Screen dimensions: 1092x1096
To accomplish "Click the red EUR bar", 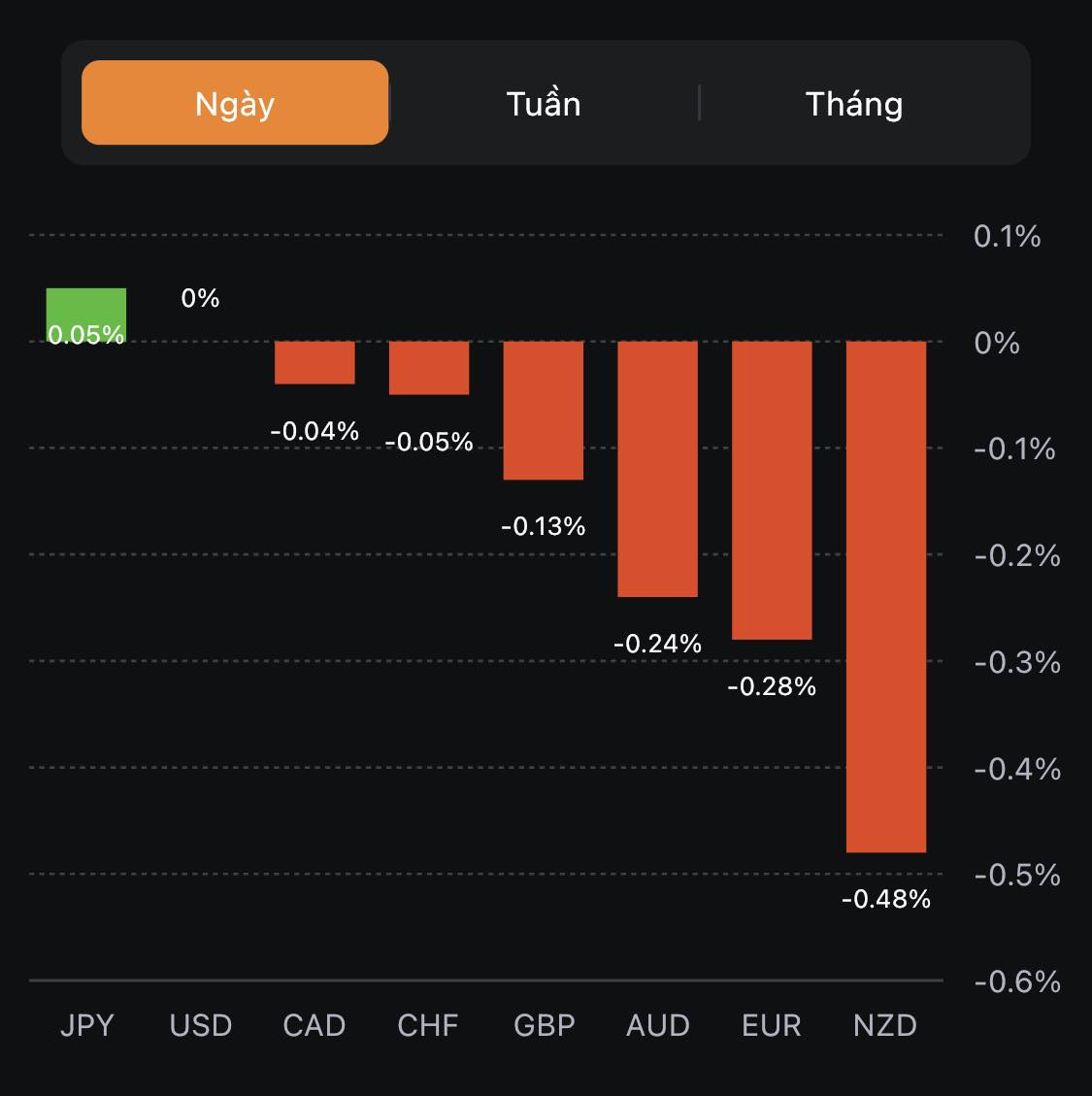I will tap(772, 489).
